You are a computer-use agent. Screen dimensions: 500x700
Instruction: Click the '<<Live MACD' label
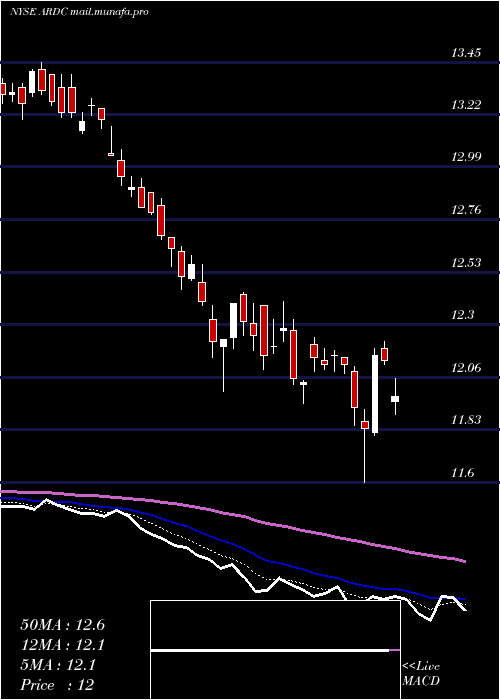421,673
